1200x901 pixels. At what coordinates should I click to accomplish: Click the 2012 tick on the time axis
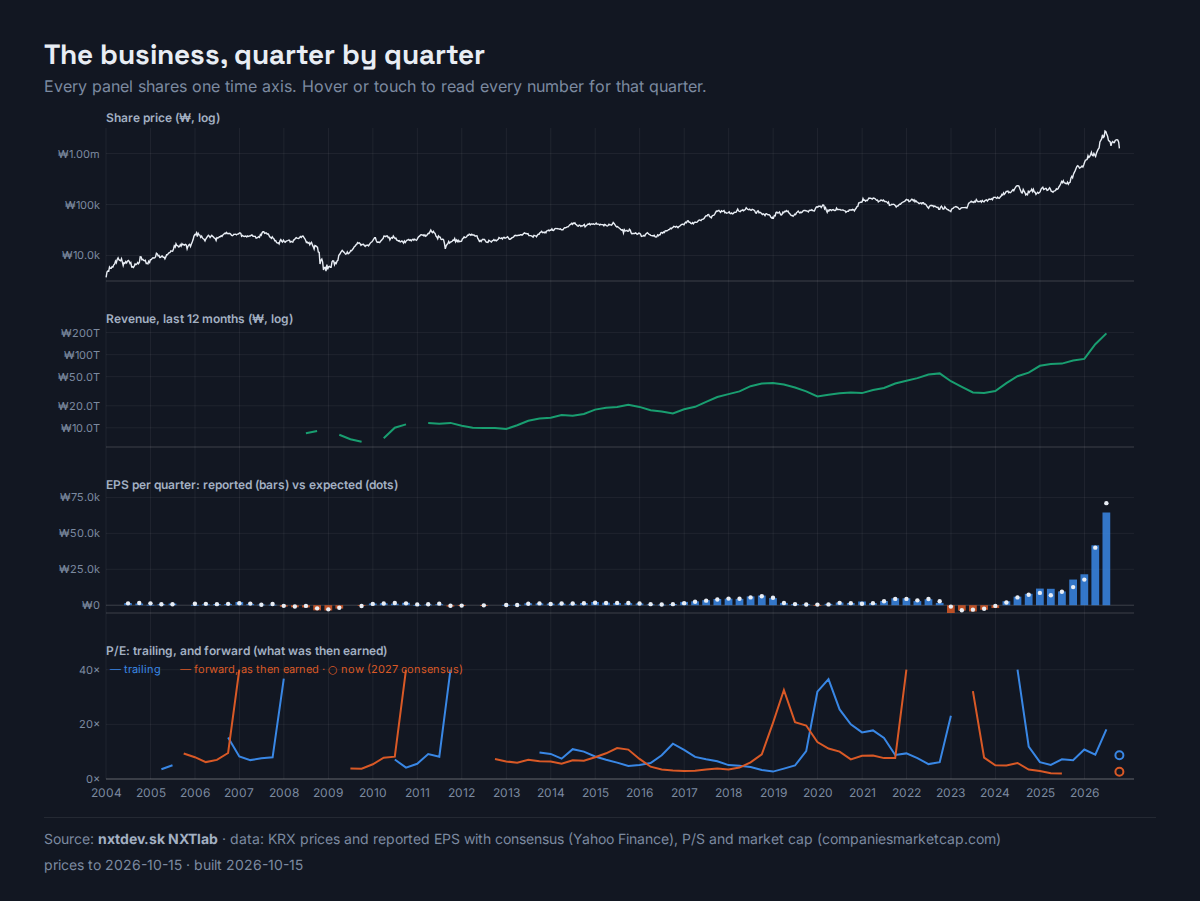point(462,793)
